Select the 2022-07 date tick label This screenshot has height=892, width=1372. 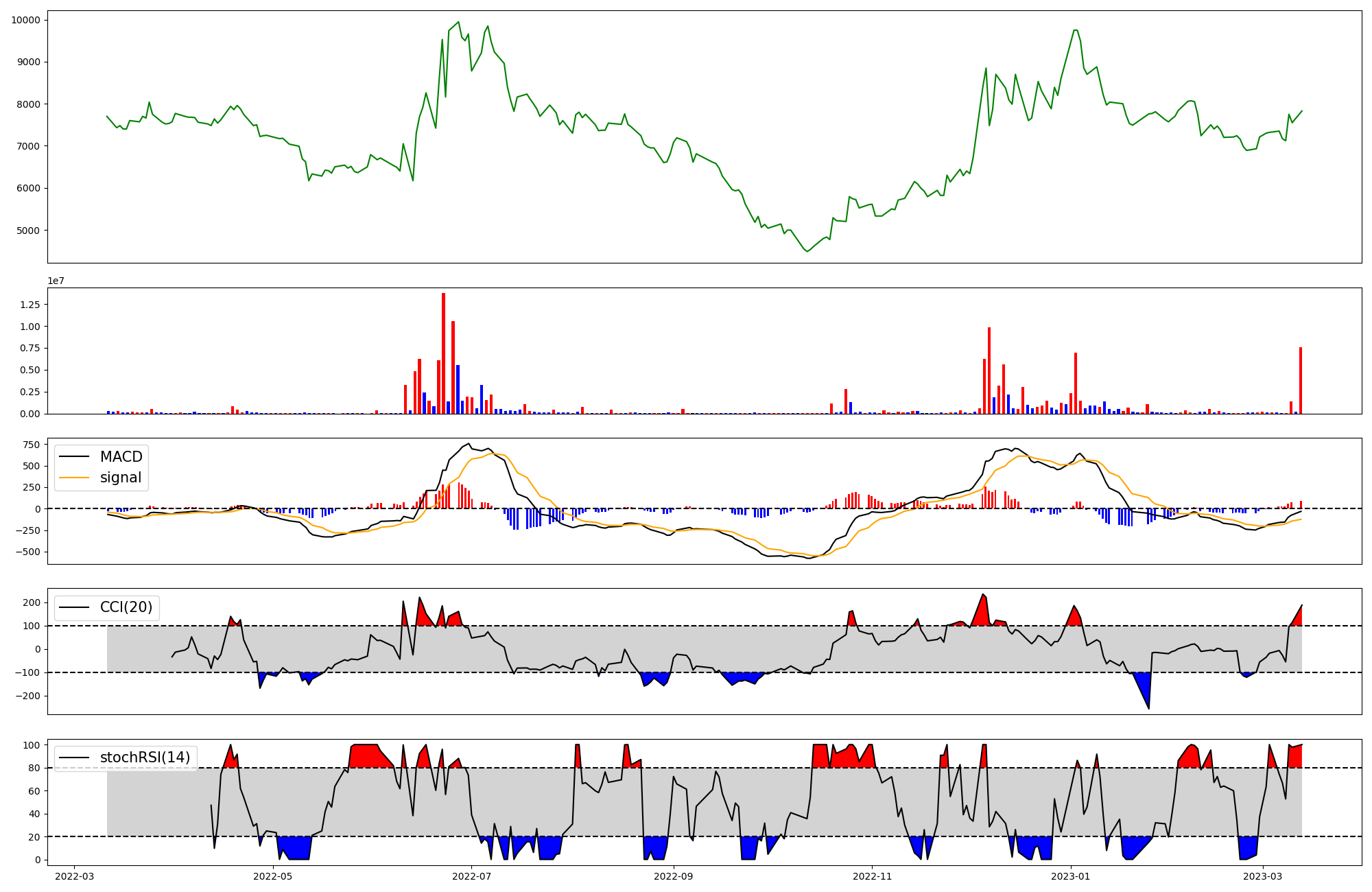472,876
